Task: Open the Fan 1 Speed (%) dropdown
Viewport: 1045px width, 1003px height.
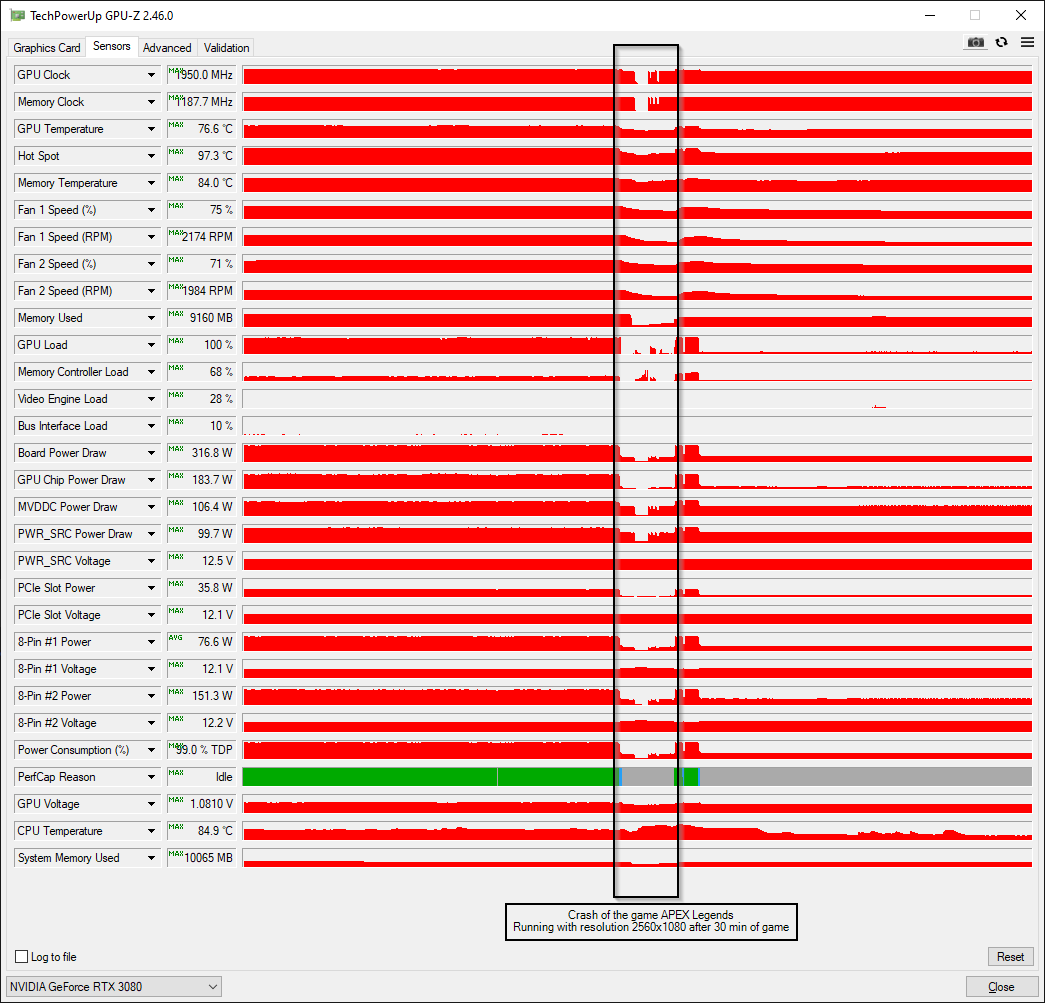Action: point(151,210)
